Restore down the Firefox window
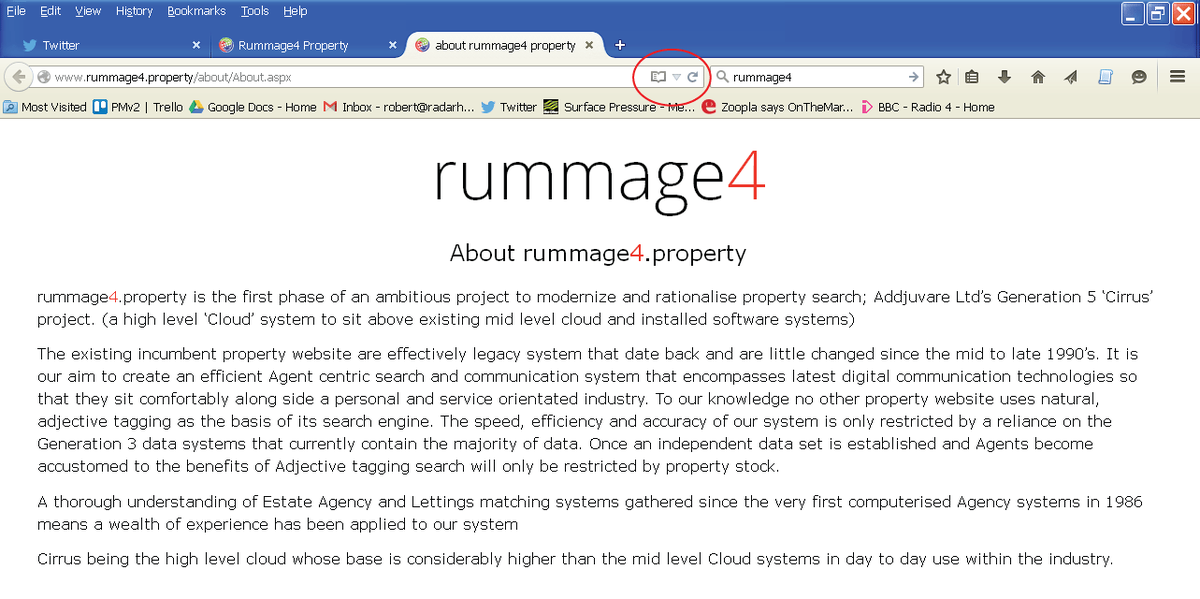This screenshot has height=599, width=1200. [x=1158, y=12]
